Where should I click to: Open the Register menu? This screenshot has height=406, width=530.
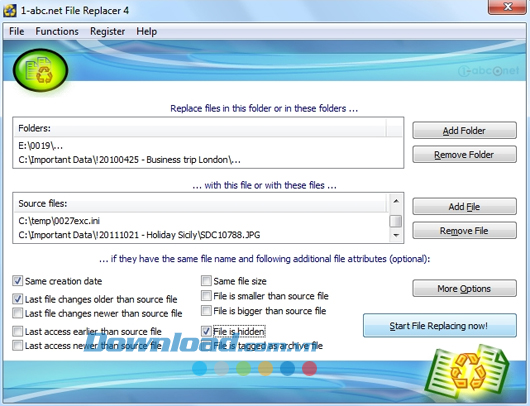107,31
